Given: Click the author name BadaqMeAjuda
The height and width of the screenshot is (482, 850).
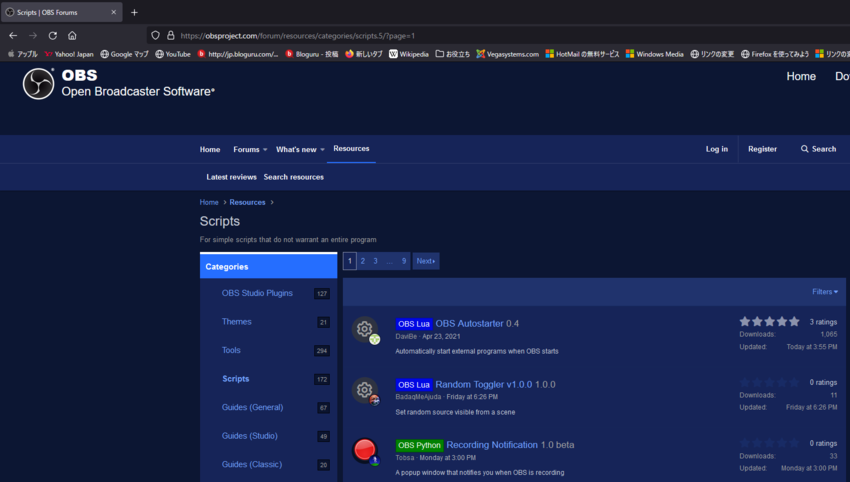Looking at the screenshot, I should tap(418, 397).
